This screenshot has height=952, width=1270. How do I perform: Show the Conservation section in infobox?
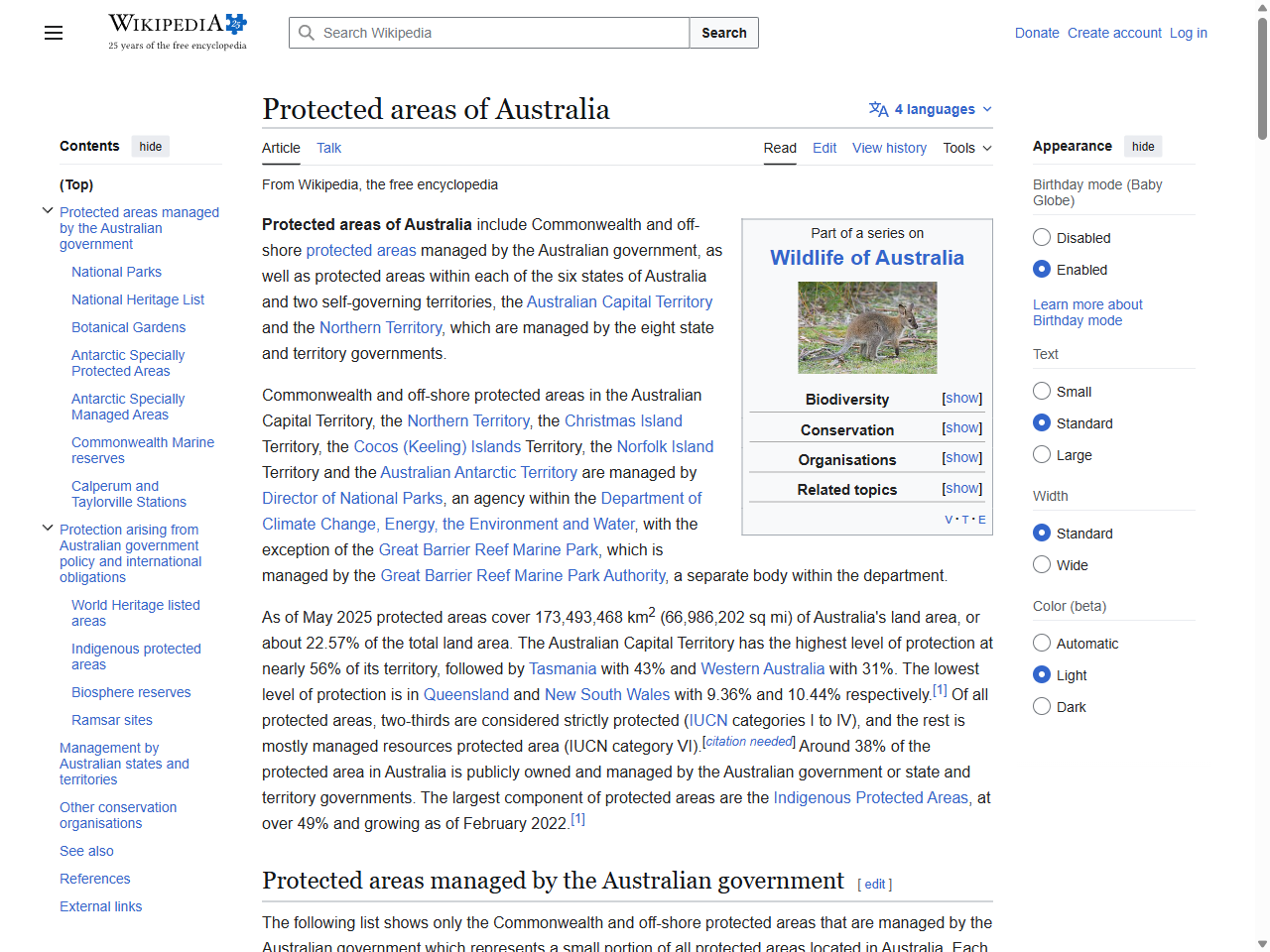[962, 427]
